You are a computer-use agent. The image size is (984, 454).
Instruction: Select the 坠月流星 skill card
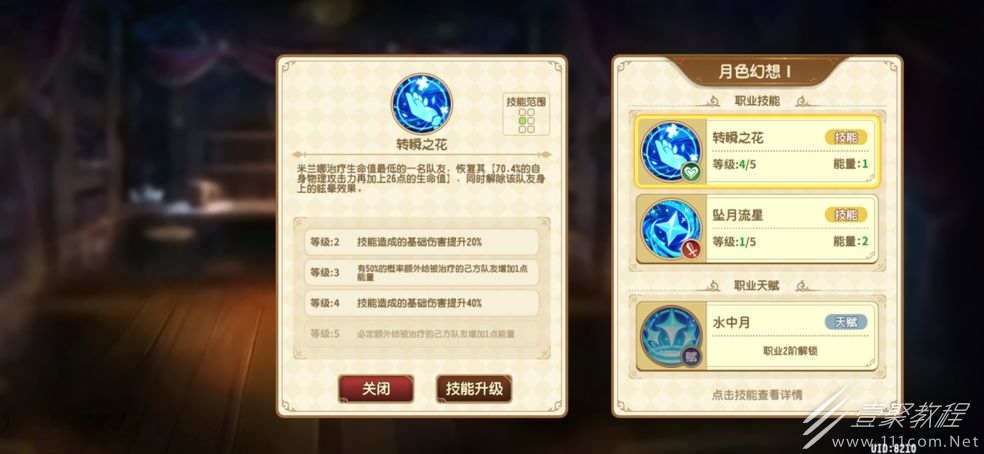pyautogui.click(x=757, y=229)
